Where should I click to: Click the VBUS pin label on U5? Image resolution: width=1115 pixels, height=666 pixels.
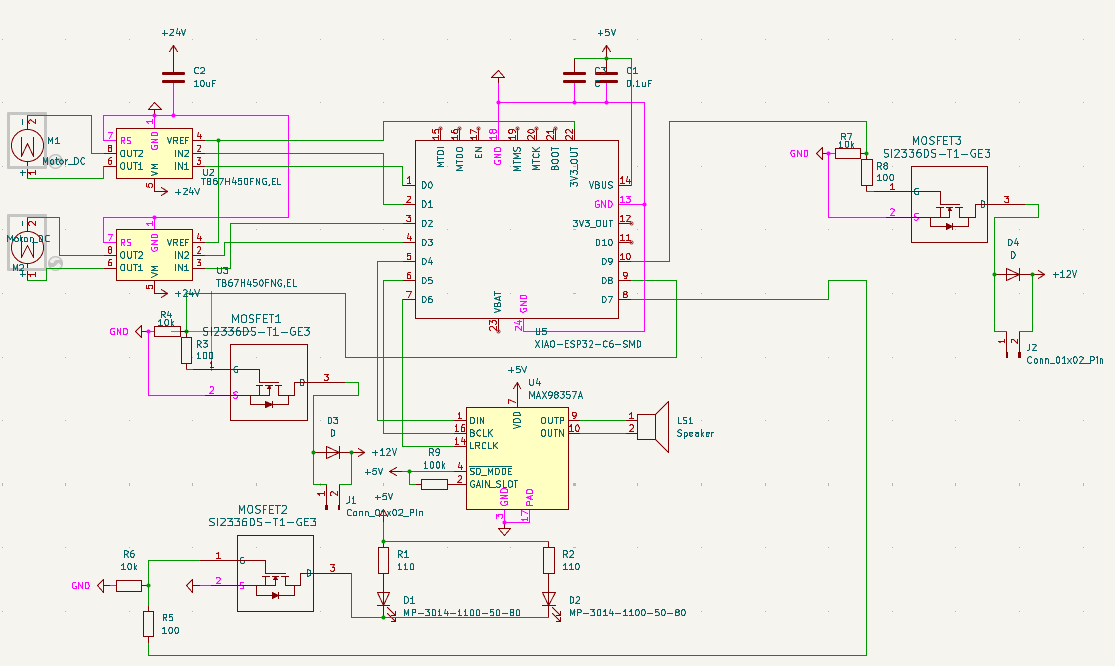coord(601,185)
